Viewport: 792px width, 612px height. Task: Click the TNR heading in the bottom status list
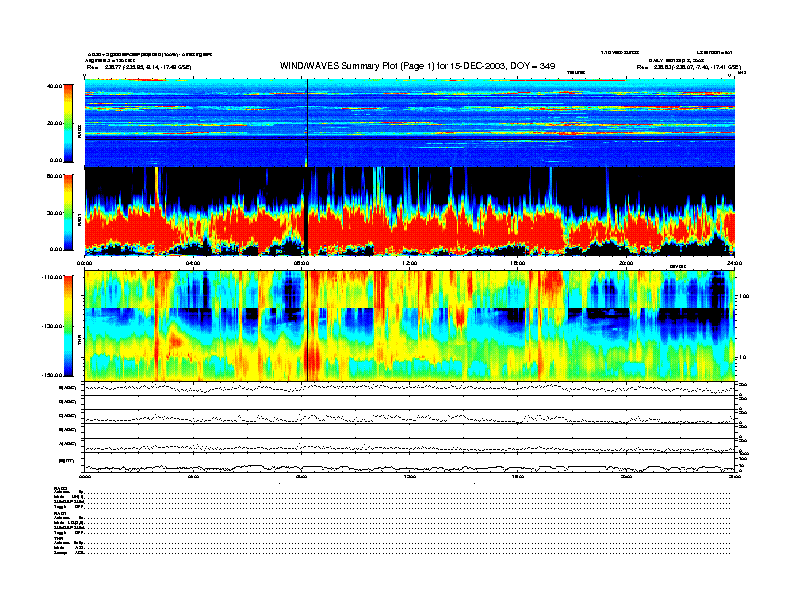pyautogui.click(x=58, y=539)
